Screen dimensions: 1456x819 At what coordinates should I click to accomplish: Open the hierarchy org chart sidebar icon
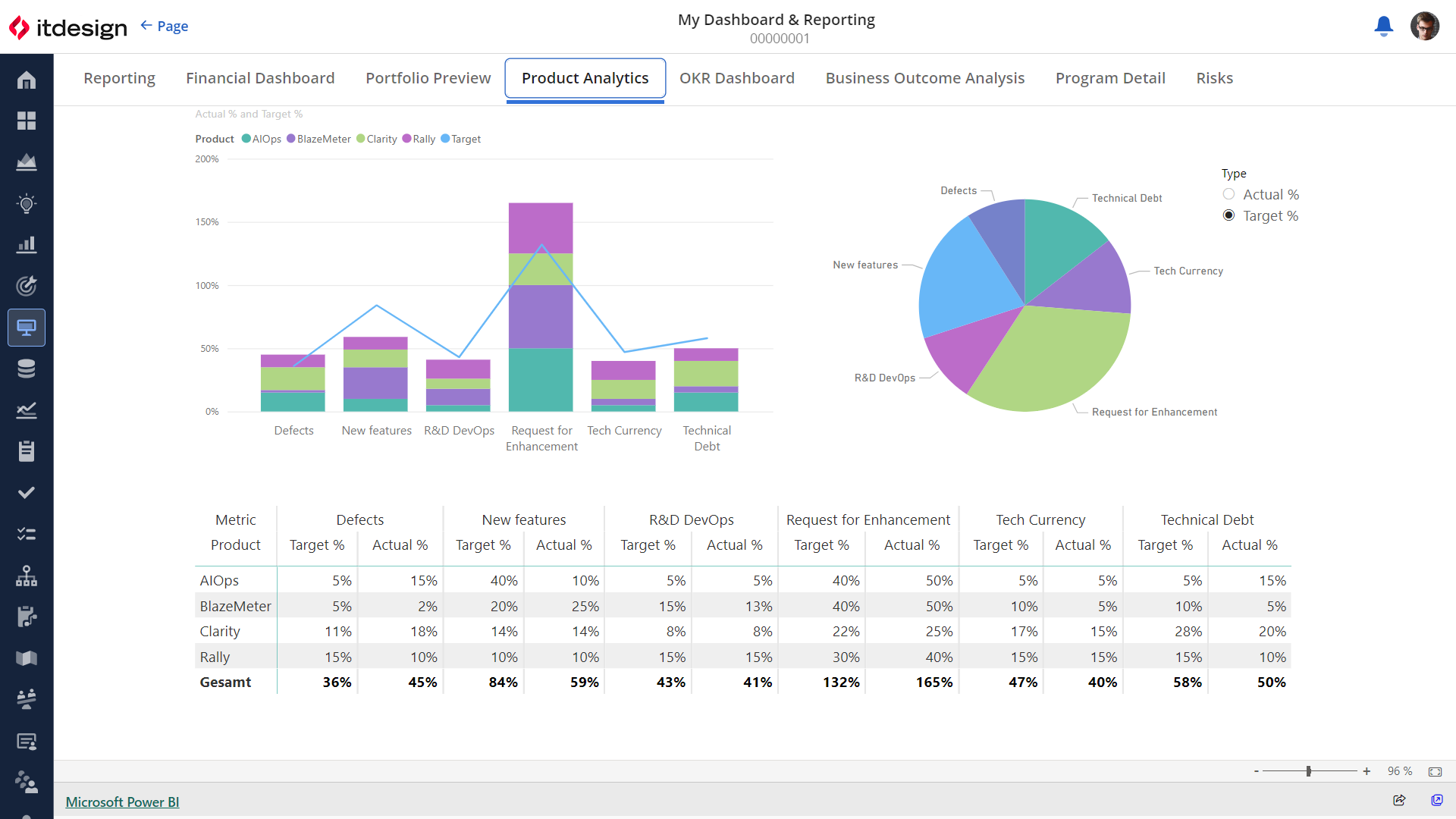point(27,576)
